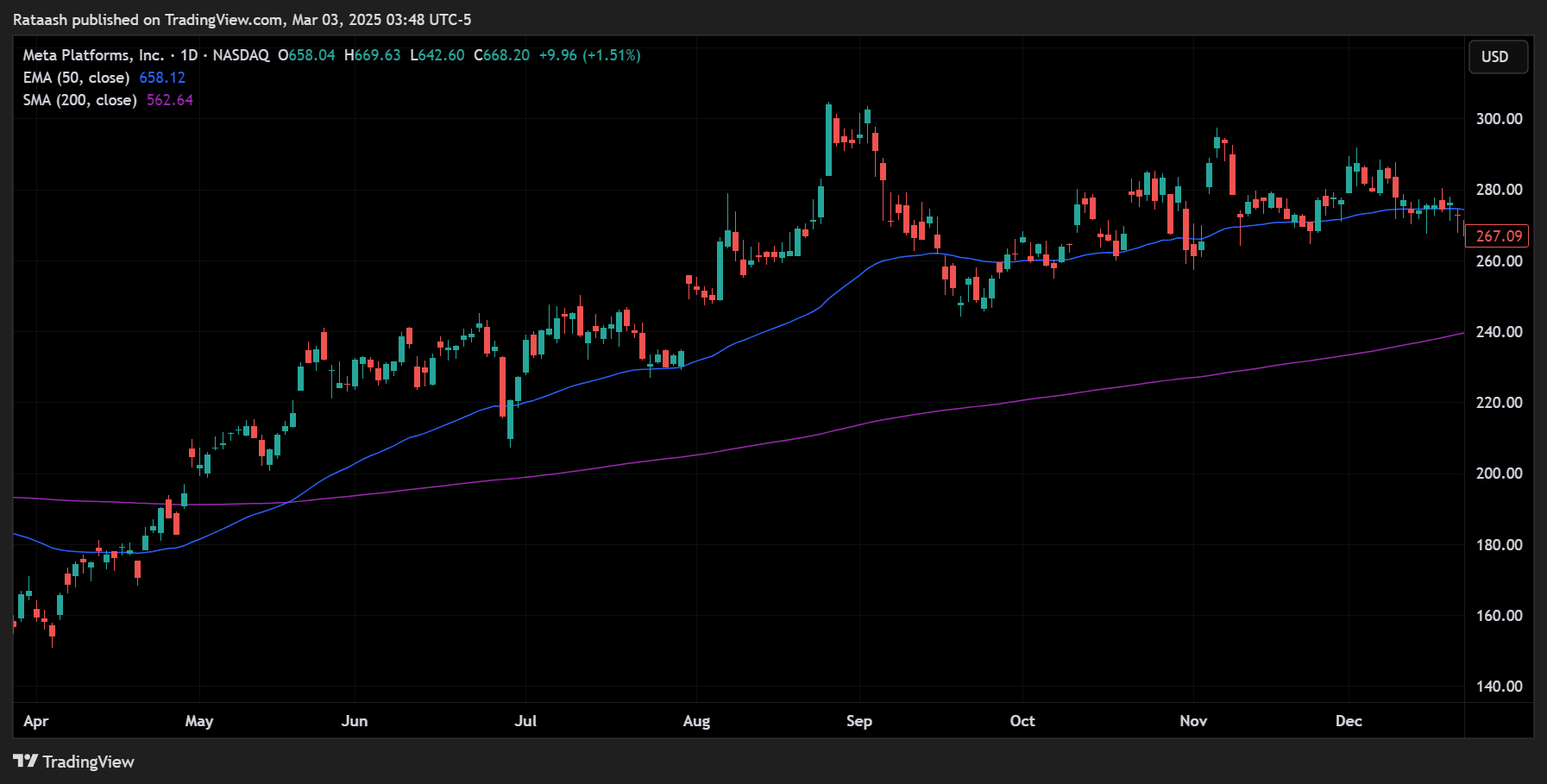Click the close value C668.20
Viewport: 1547px width, 784px height.
(x=502, y=55)
